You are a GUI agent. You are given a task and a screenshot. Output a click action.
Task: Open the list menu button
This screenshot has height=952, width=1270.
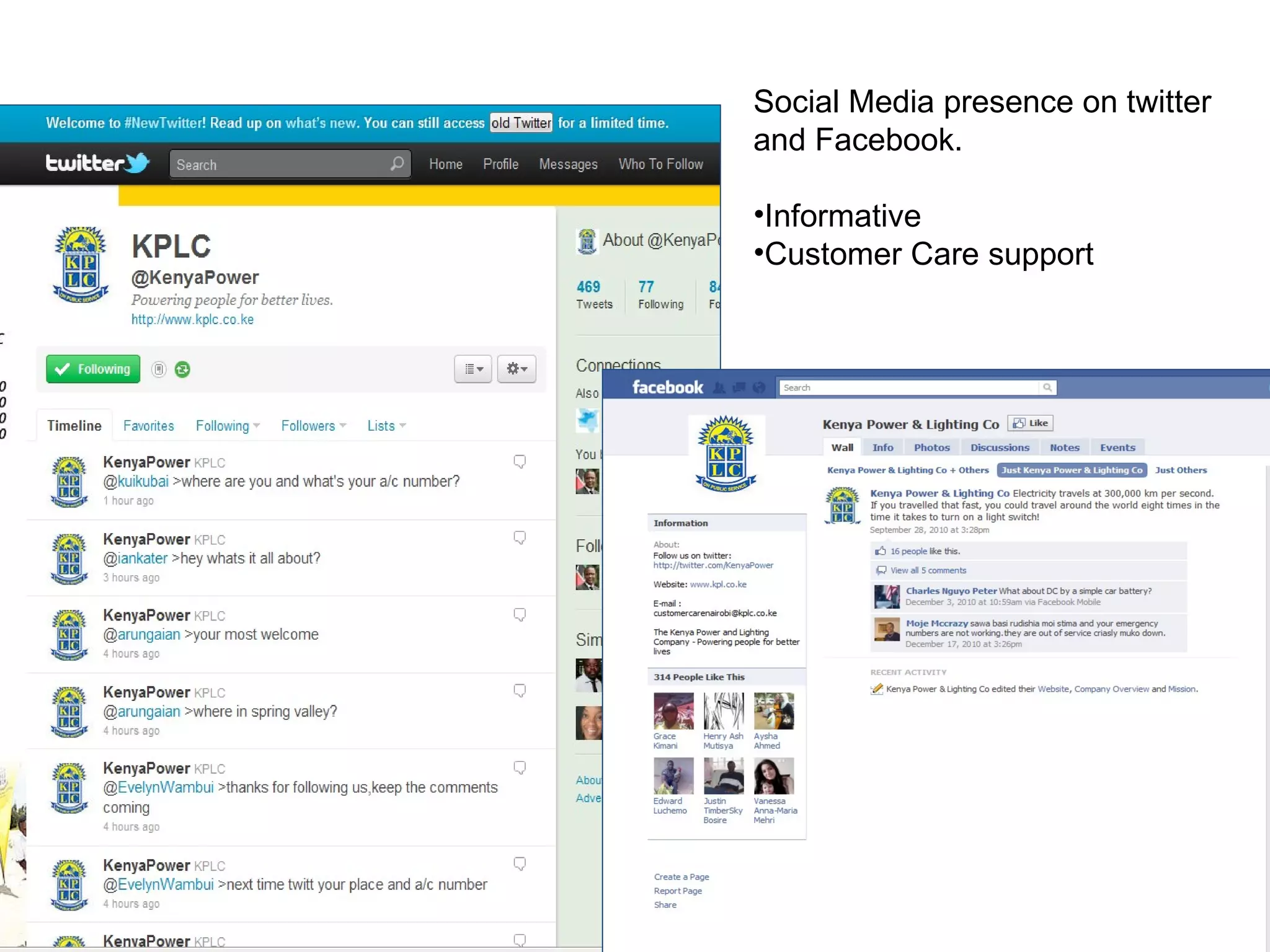473,369
